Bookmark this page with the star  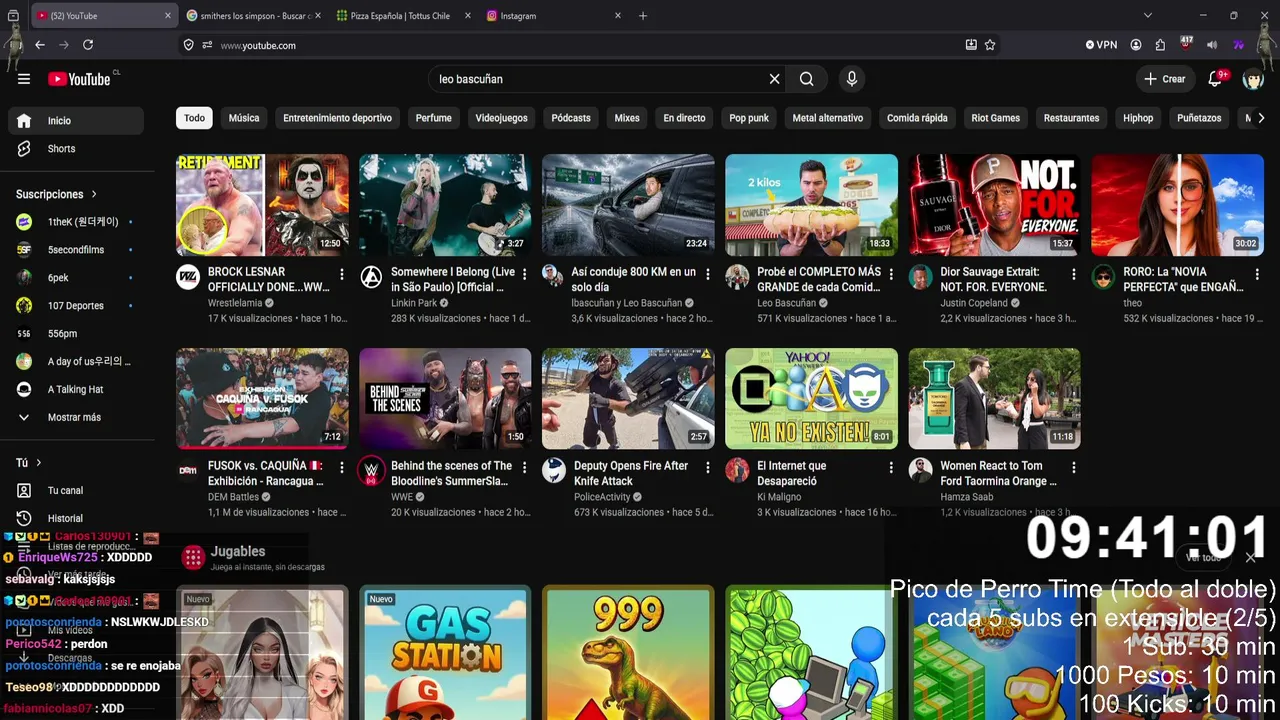tap(990, 45)
